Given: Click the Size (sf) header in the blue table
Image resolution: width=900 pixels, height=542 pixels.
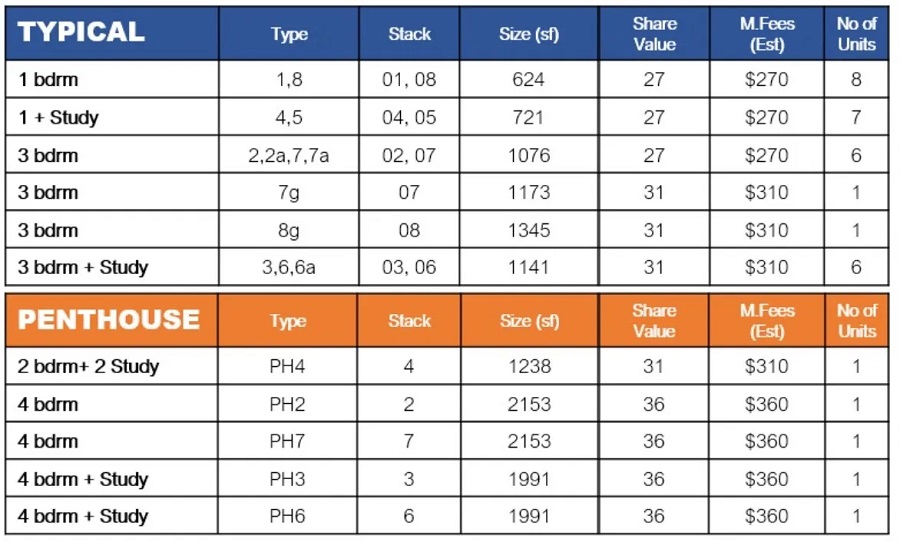Looking at the screenshot, I should click(528, 34).
